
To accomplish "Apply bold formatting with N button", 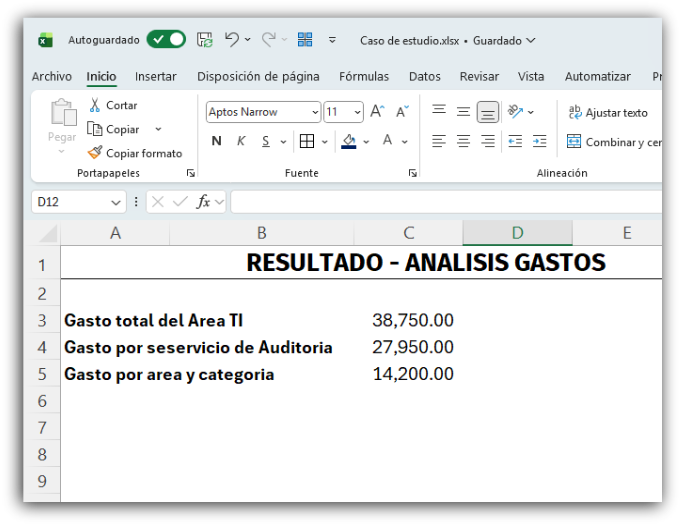I will [x=217, y=141].
